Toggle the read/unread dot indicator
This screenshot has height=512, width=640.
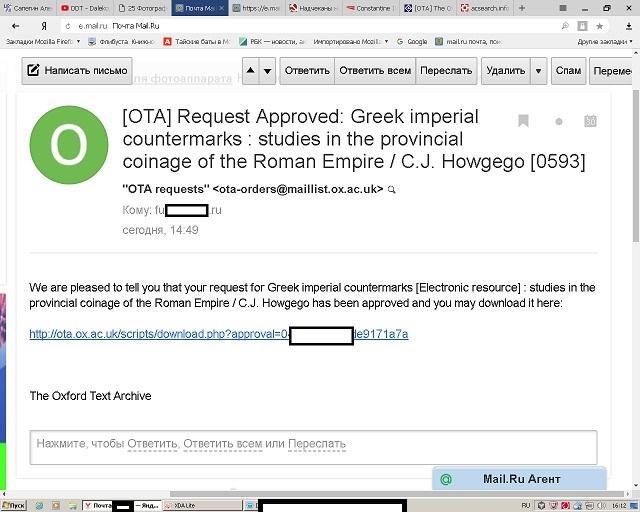point(558,122)
